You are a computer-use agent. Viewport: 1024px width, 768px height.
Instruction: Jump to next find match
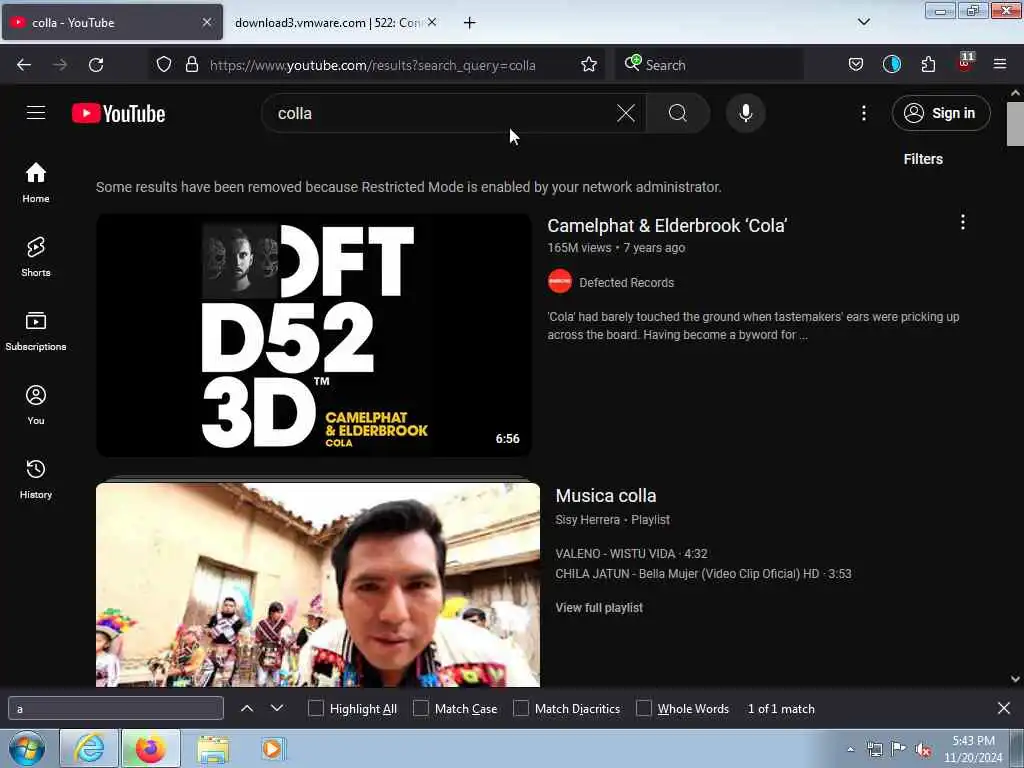277,708
